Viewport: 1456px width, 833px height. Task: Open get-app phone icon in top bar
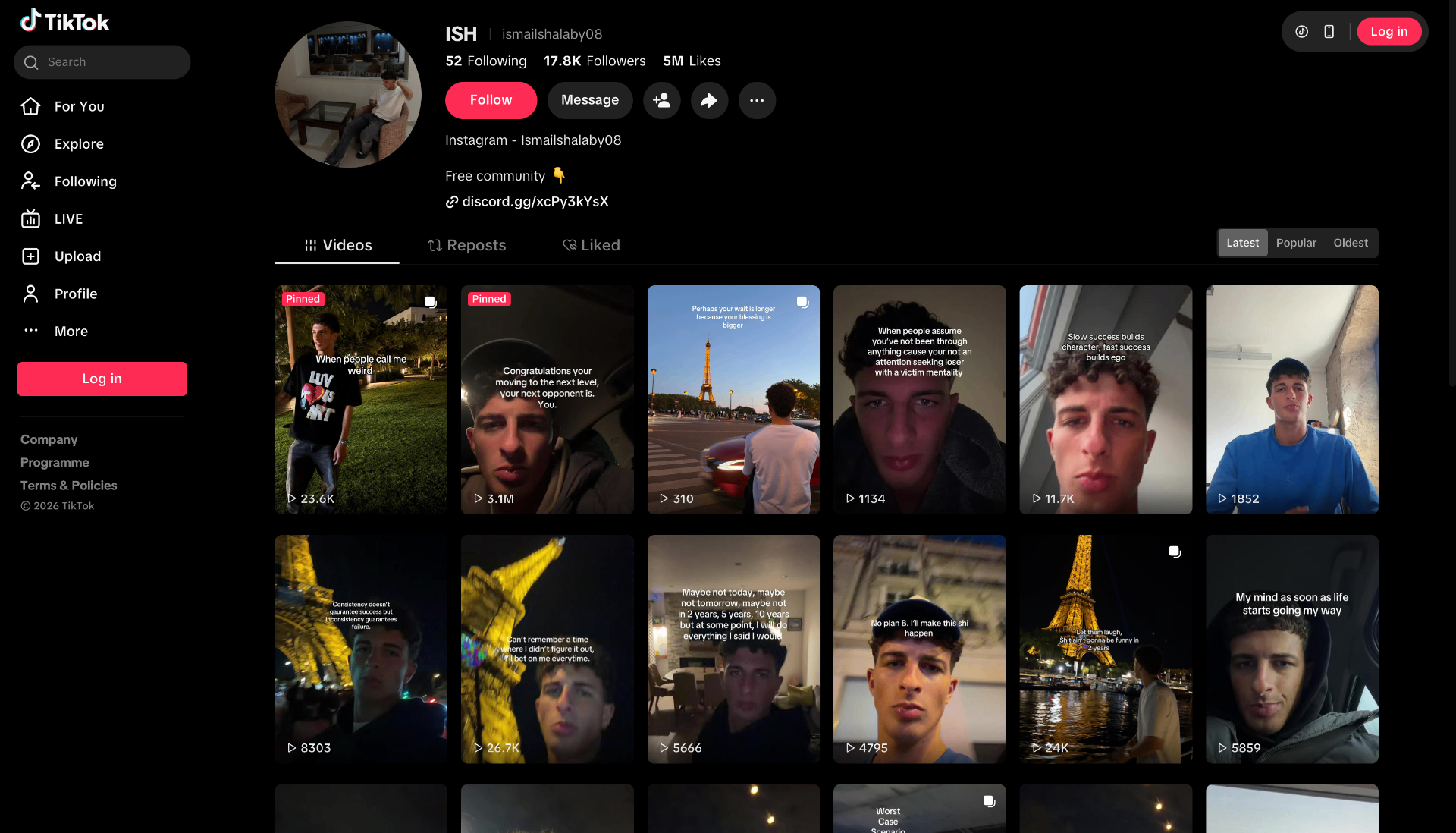tap(1329, 32)
